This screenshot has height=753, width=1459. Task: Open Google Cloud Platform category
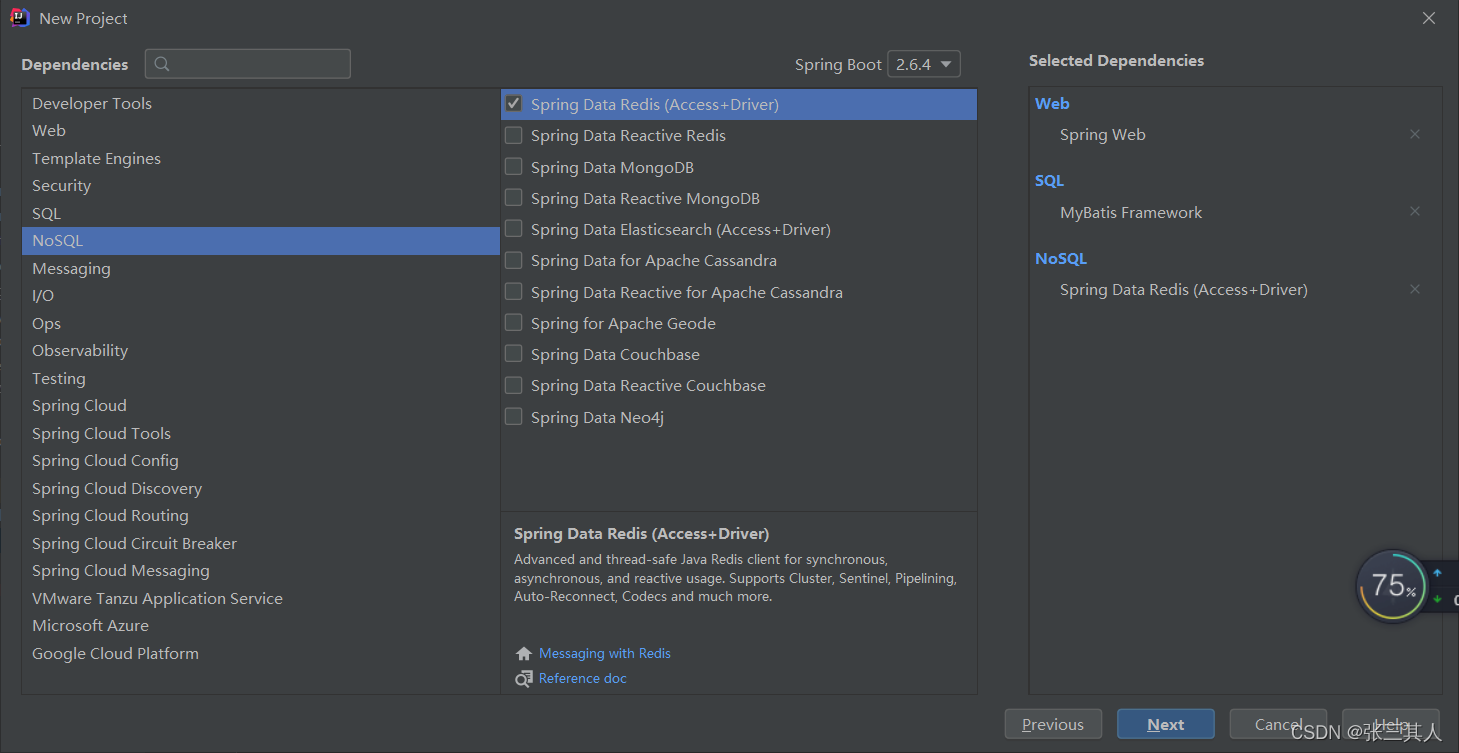click(x=260, y=653)
